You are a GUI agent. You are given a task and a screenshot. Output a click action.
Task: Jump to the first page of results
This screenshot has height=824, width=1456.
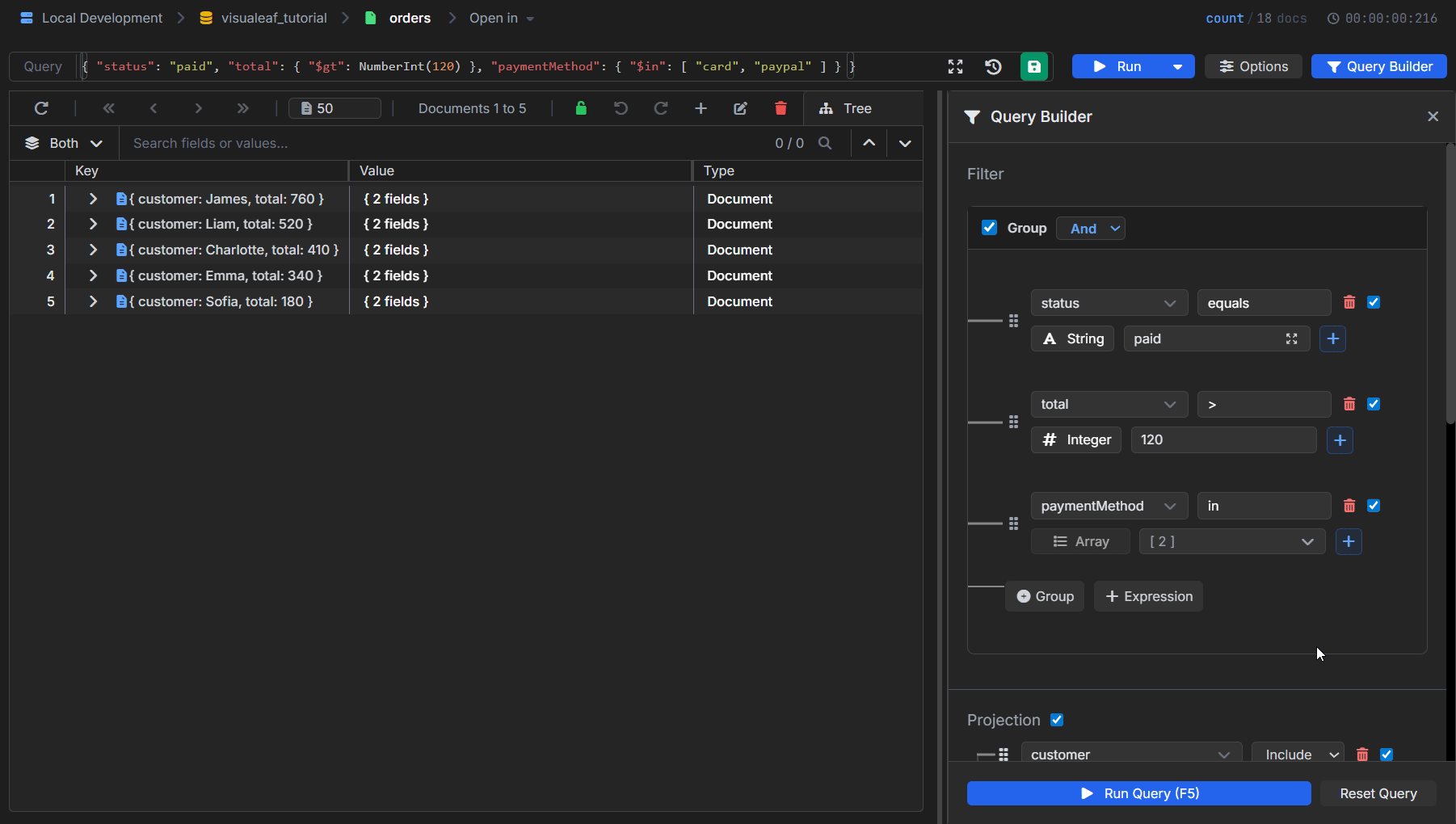pos(108,108)
